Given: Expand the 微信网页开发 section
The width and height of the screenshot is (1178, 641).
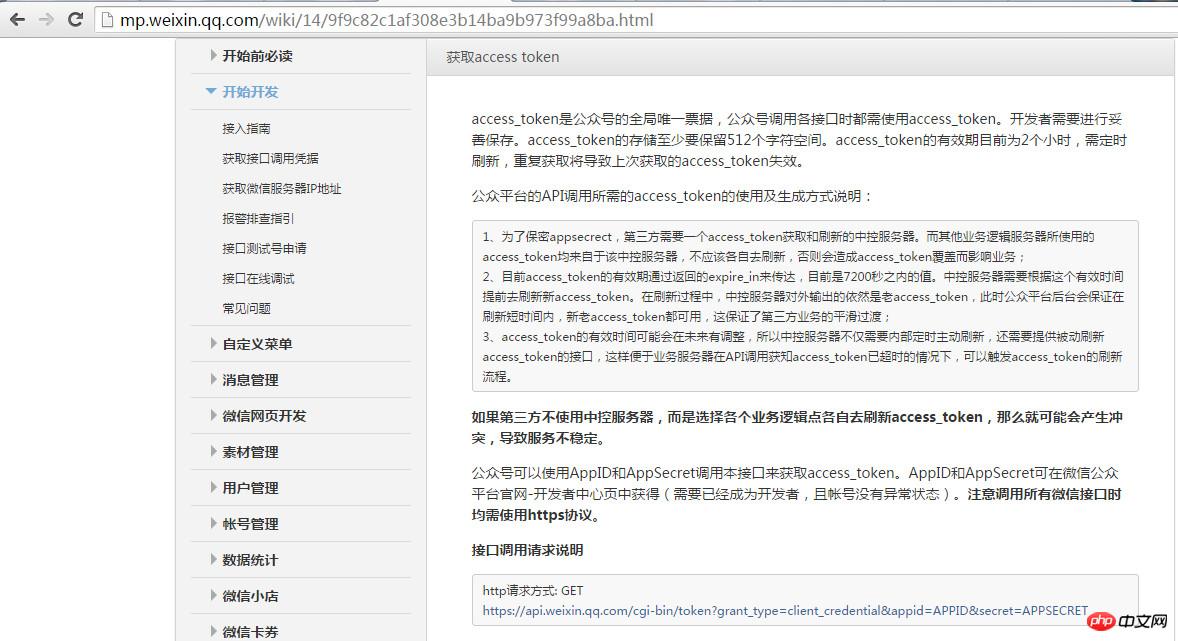Looking at the screenshot, I should tap(262, 415).
